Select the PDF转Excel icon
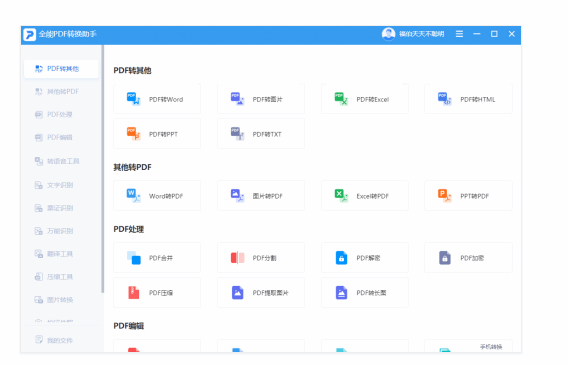Viewport: 568px width, 365px height. coord(341,99)
